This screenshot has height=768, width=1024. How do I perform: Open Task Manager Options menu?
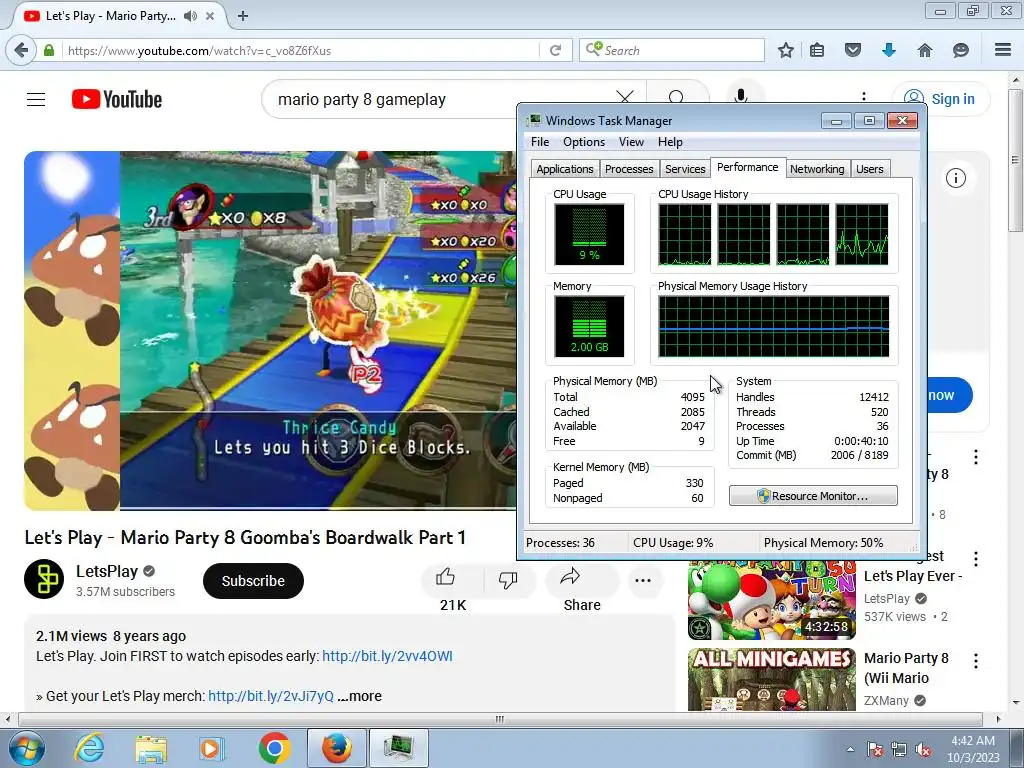pos(584,142)
